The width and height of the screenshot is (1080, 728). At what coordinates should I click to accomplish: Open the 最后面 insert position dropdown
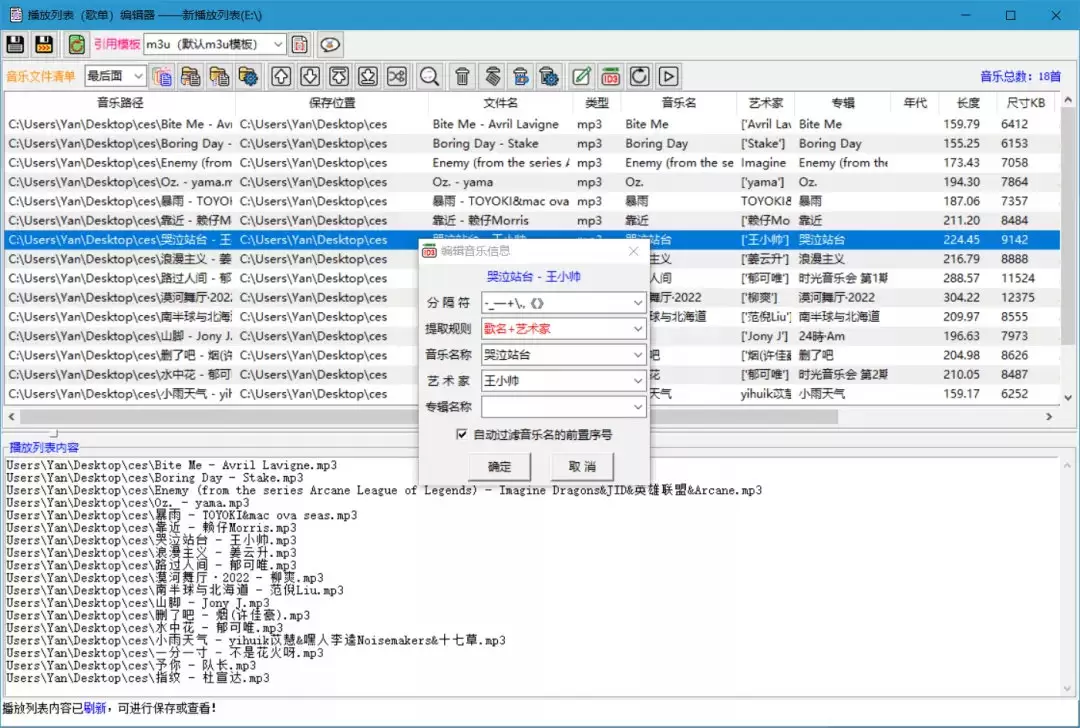(115, 76)
